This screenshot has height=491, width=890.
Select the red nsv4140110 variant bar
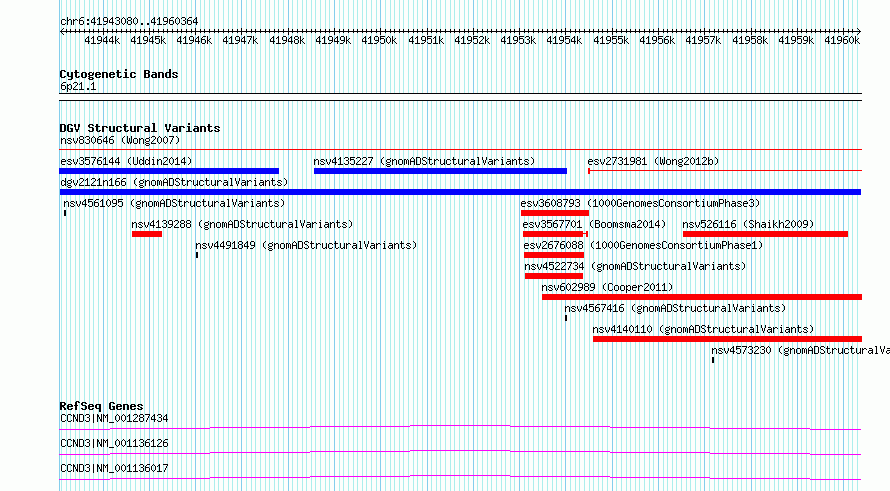[728, 339]
